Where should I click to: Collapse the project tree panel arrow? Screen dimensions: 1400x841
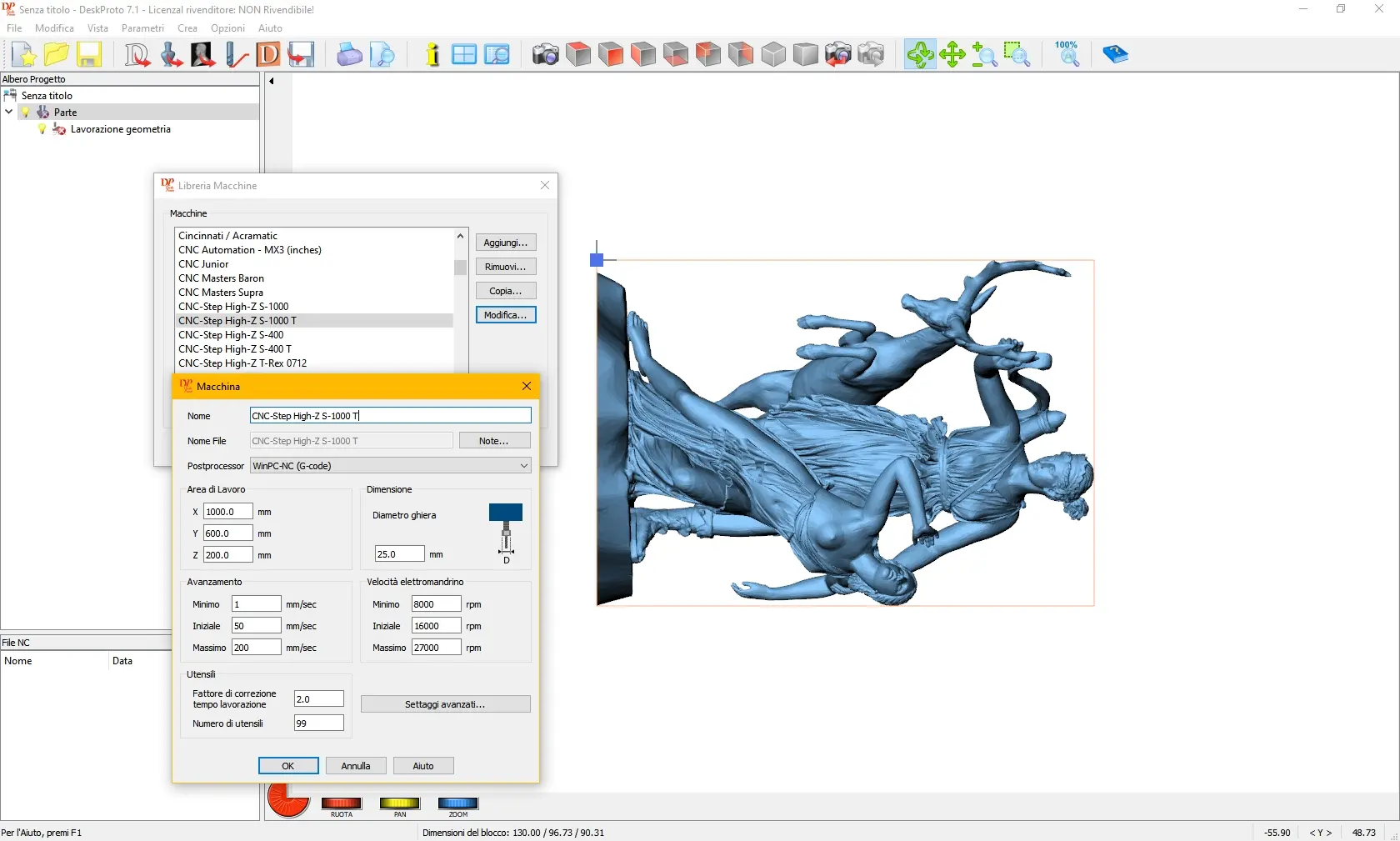[x=271, y=81]
